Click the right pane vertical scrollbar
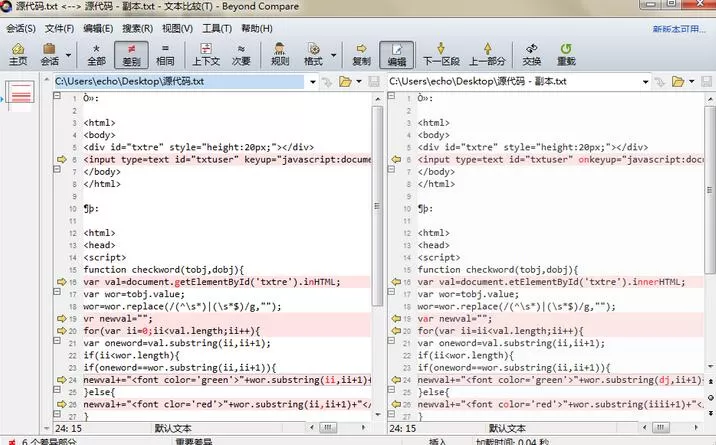Image resolution: width=716 pixels, height=445 pixels. pyautogui.click(x=710, y=190)
